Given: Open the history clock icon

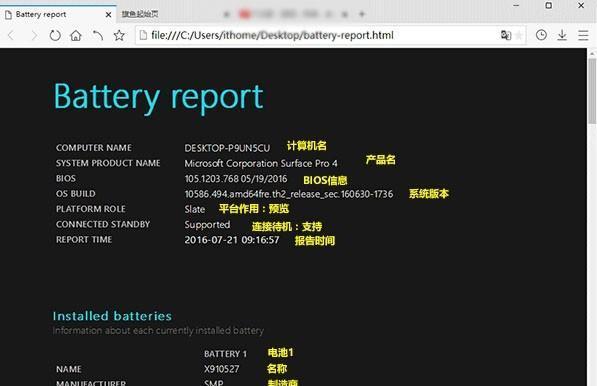Looking at the screenshot, I should coord(541,35).
